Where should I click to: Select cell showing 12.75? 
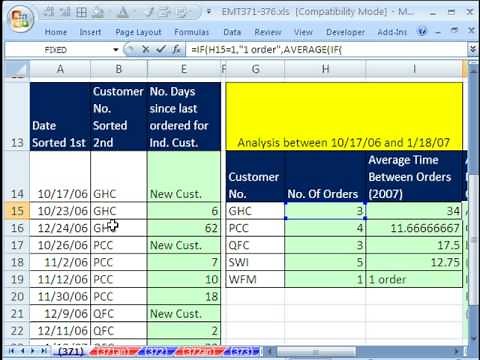click(x=414, y=262)
